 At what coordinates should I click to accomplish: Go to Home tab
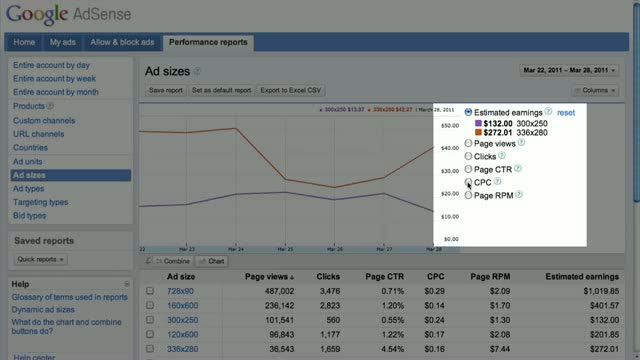click(x=24, y=42)
